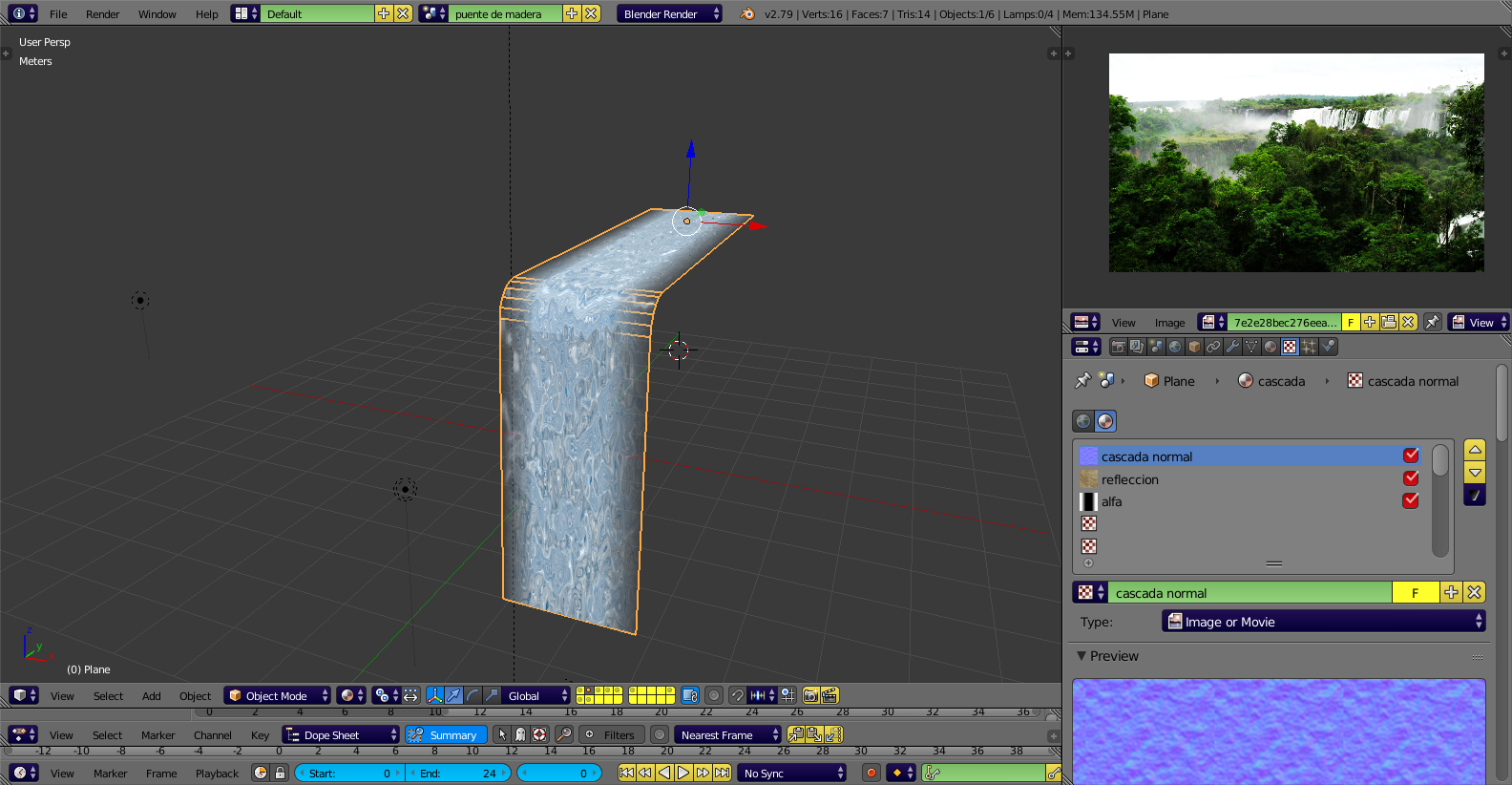Click the Blender logo in the info header
The width and height of the screenshot is (1512, 785).
pyautogui.click(x=747, y=13)
